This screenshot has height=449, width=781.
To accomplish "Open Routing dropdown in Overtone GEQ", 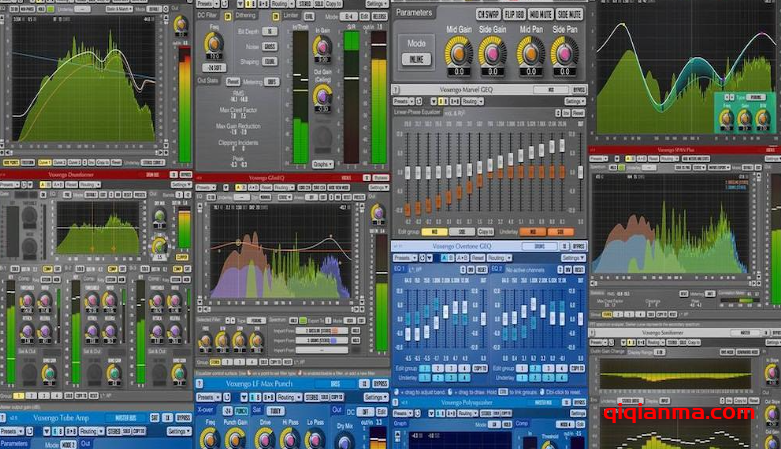I will click(x=501, y=257).
